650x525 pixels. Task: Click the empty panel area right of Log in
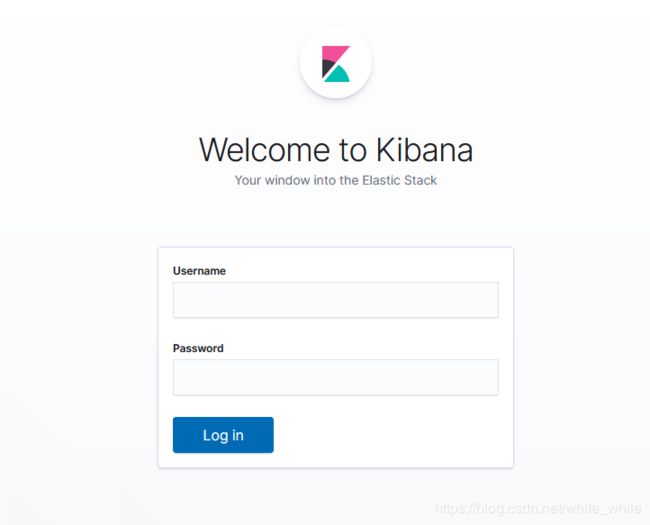coord(390,435)
